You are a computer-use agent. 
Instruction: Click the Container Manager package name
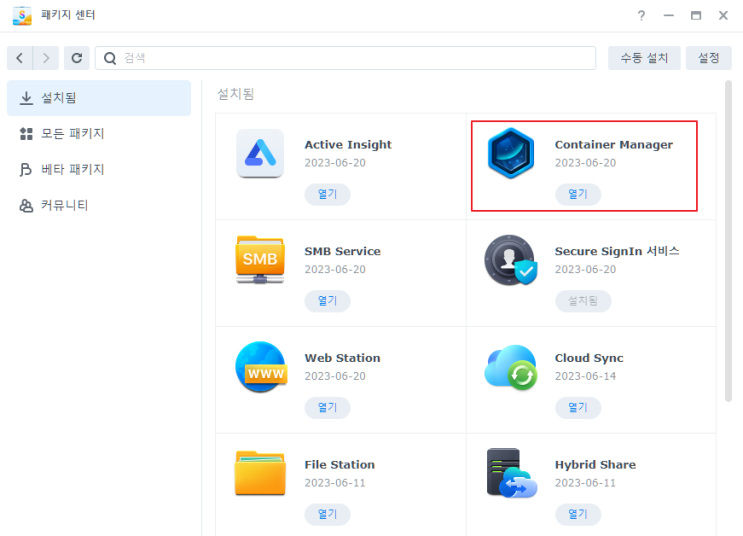tap(614, 145)
